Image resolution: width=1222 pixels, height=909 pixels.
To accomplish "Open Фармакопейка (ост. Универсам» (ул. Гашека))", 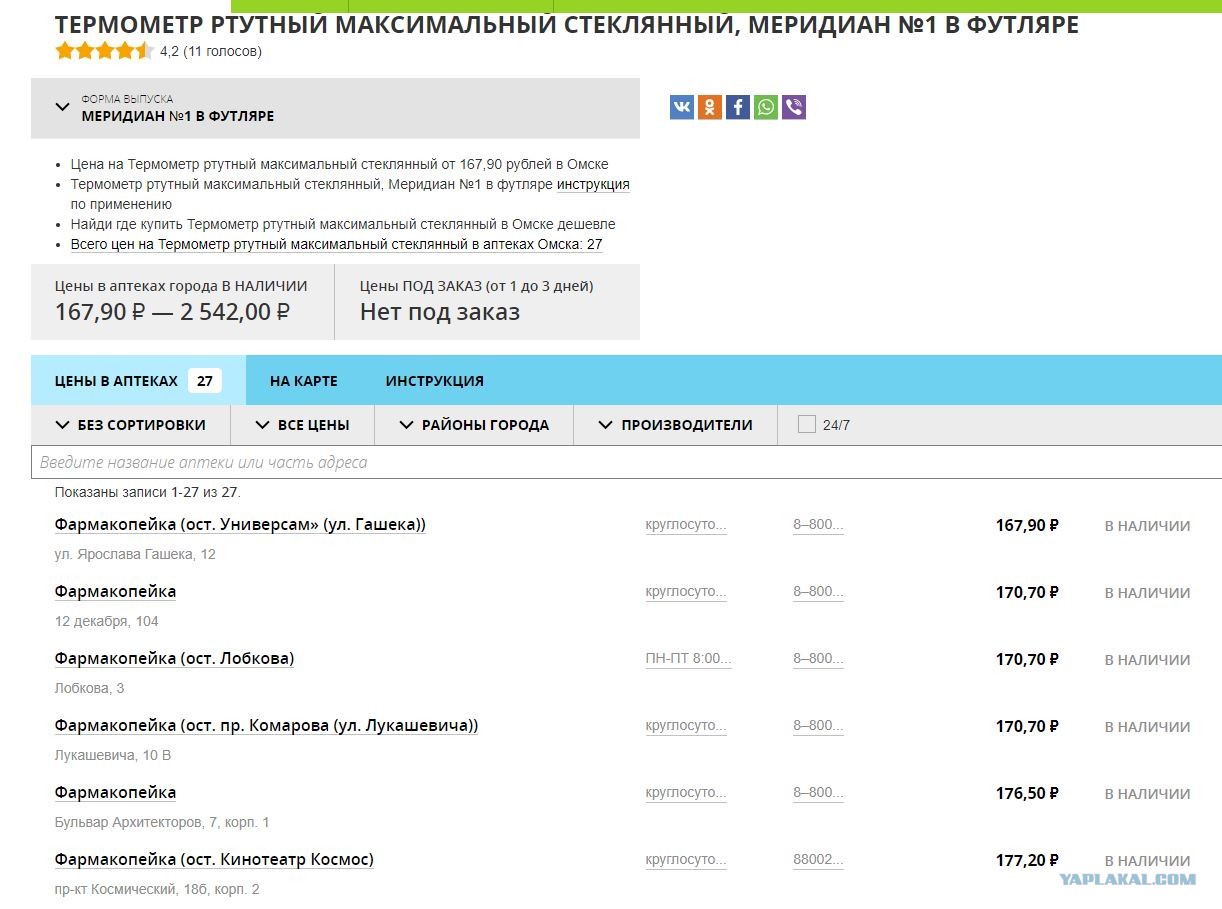I will tap(240, 525).
